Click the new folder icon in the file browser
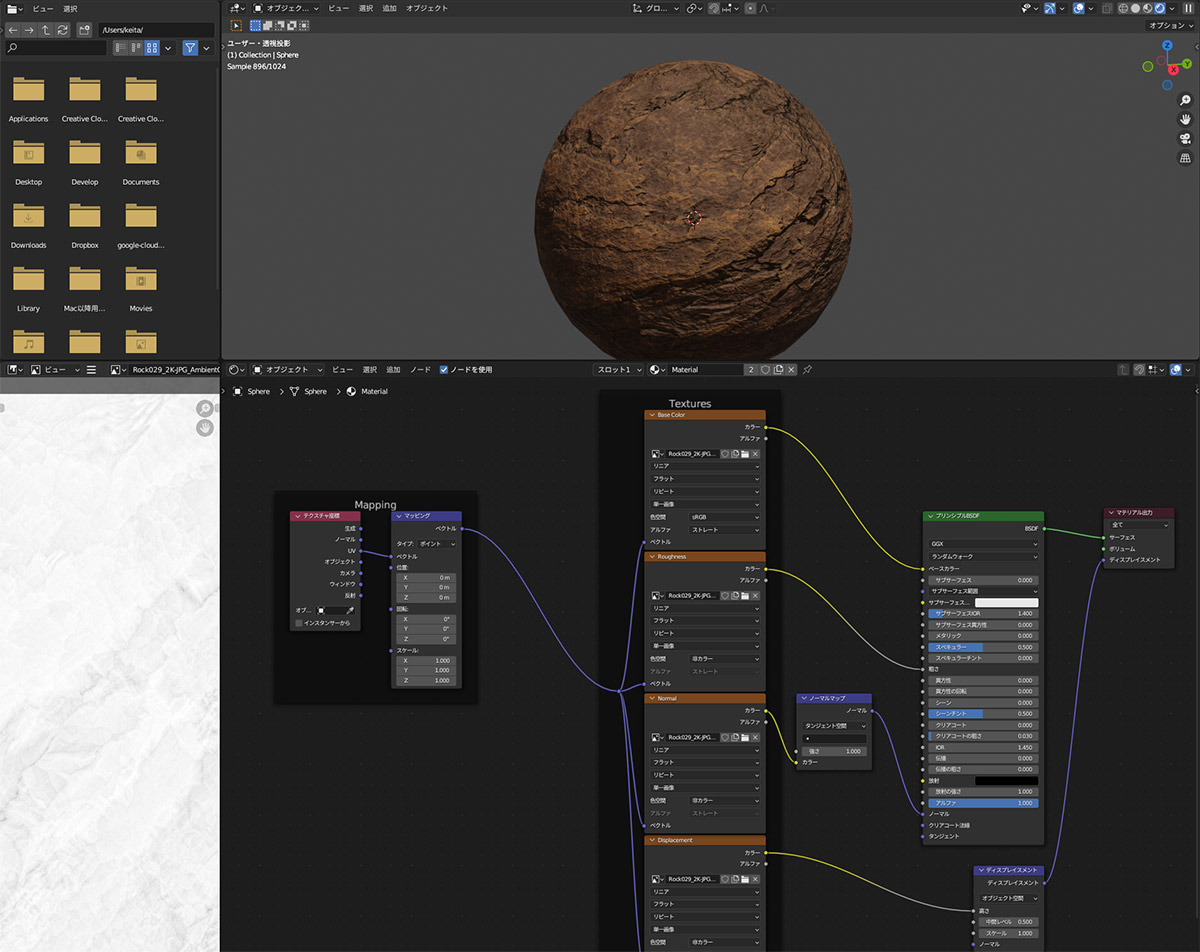The image size is (1200, 952). tap(85, 30)
